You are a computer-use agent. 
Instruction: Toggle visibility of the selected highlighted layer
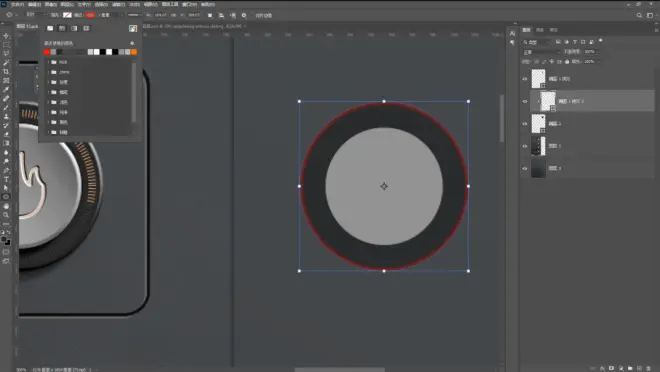coord(524,101)
